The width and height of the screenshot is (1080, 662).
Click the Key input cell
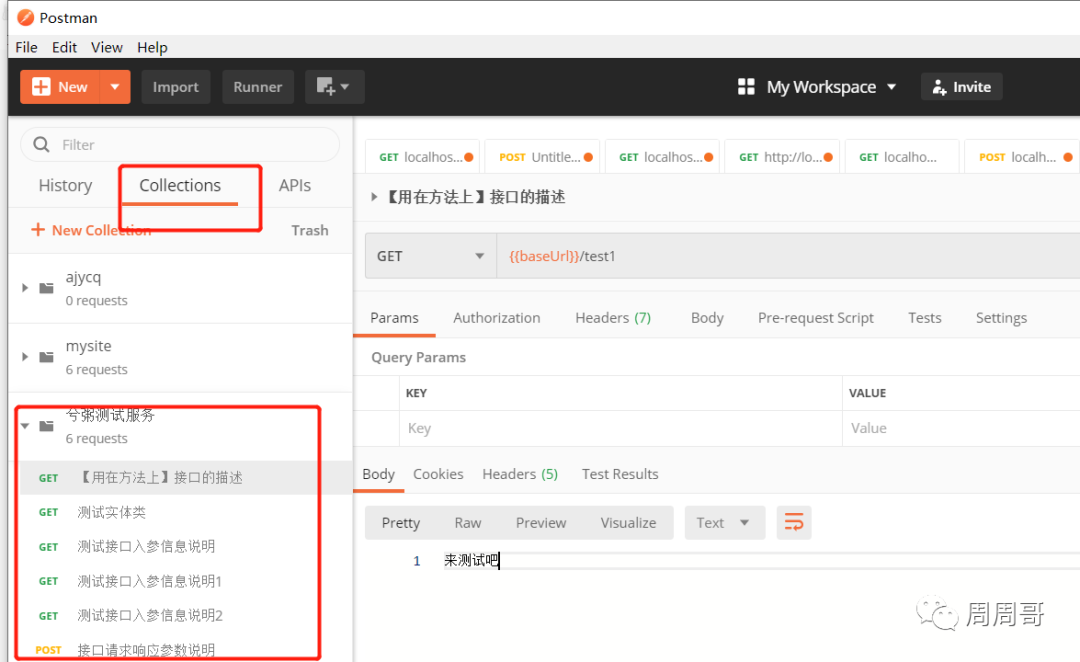click(621, 428)
